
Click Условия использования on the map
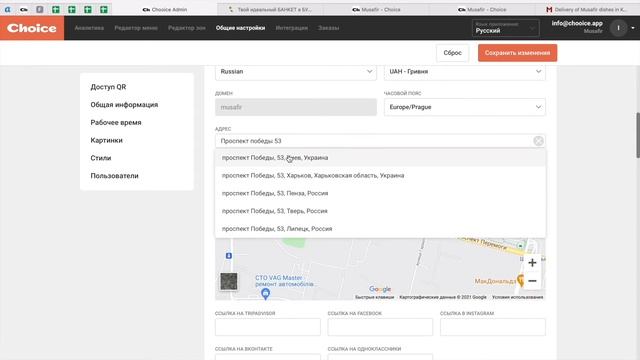pyautogui.click(x=517, y=297)
